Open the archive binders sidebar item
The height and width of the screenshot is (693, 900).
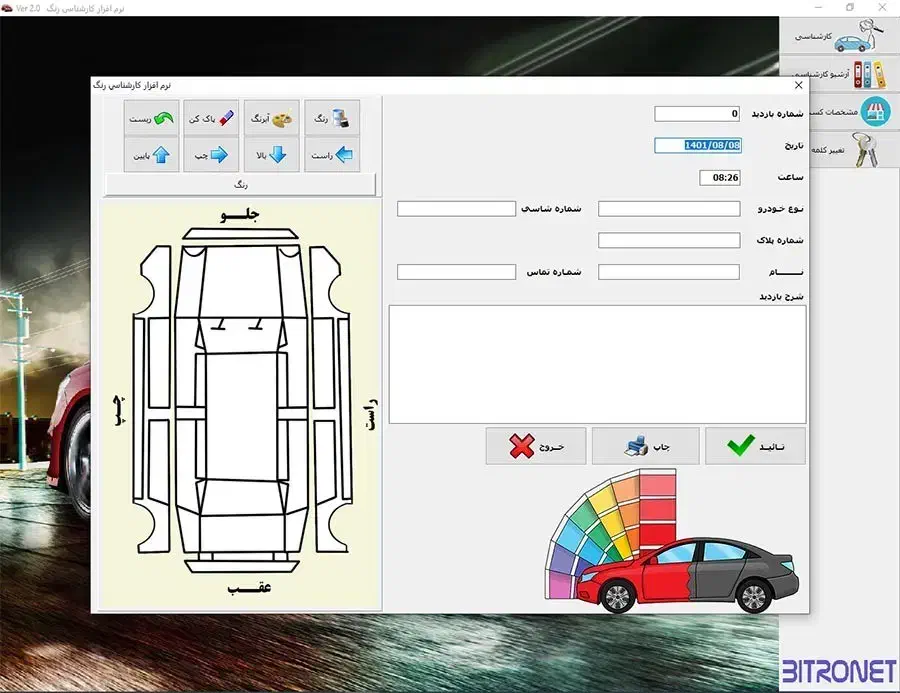click(840, 75)
